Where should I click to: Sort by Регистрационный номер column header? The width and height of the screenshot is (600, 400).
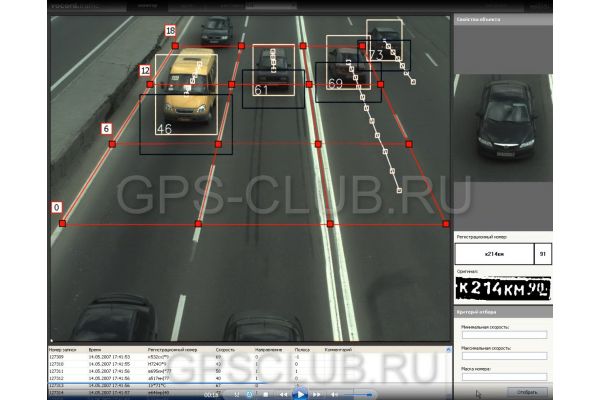(x=172, y=349)
